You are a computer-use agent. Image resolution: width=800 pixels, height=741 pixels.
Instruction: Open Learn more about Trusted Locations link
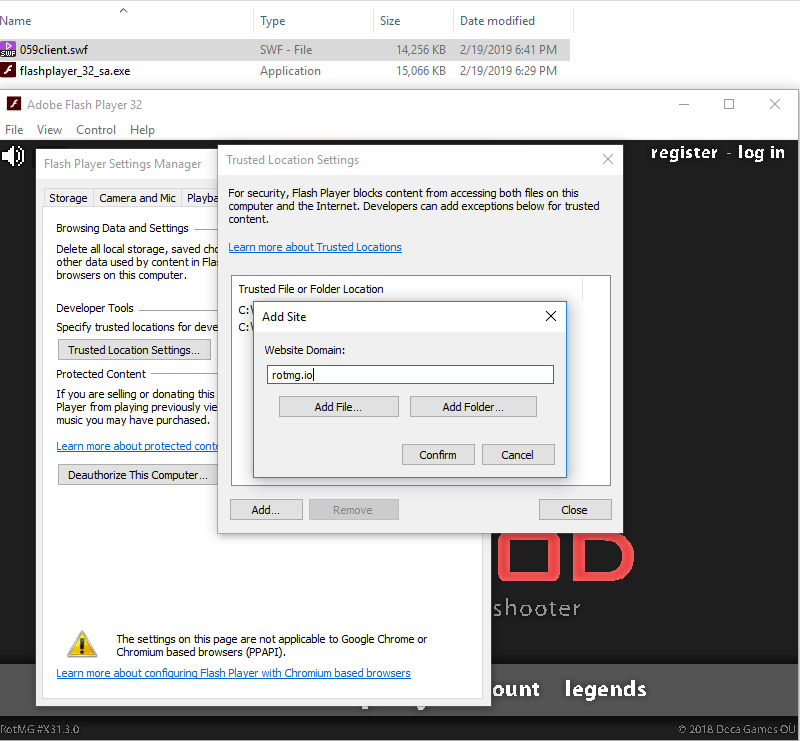tap(315, 247)
